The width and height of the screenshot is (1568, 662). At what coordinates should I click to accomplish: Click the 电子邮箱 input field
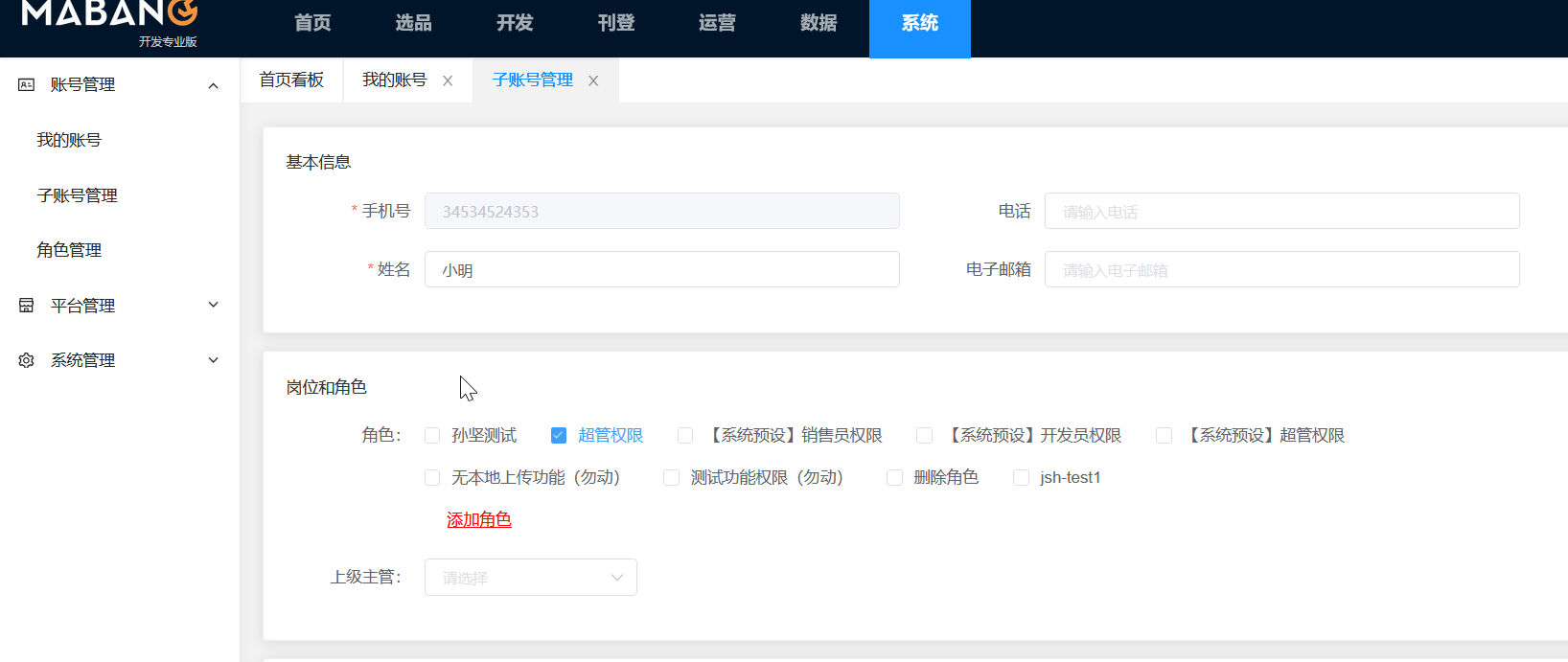pyautogui.click(x=1282, y=269)
